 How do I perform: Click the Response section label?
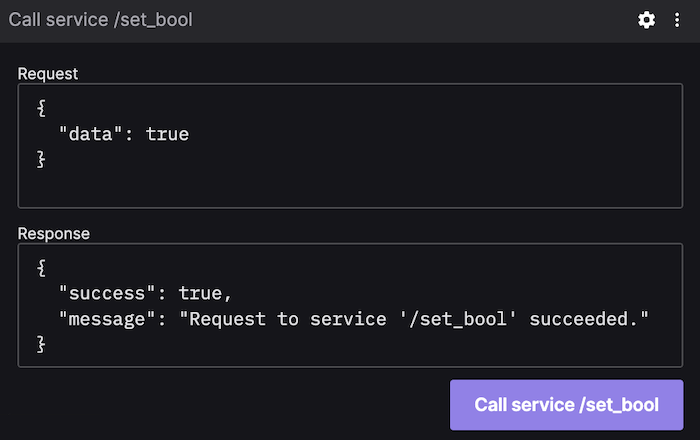pos(53,234)
